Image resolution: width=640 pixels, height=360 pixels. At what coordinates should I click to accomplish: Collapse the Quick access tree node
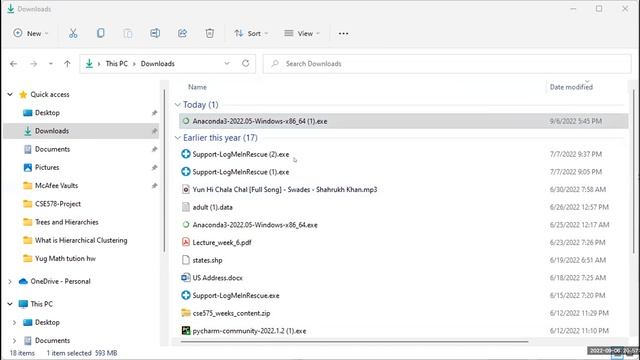[10, 94]
